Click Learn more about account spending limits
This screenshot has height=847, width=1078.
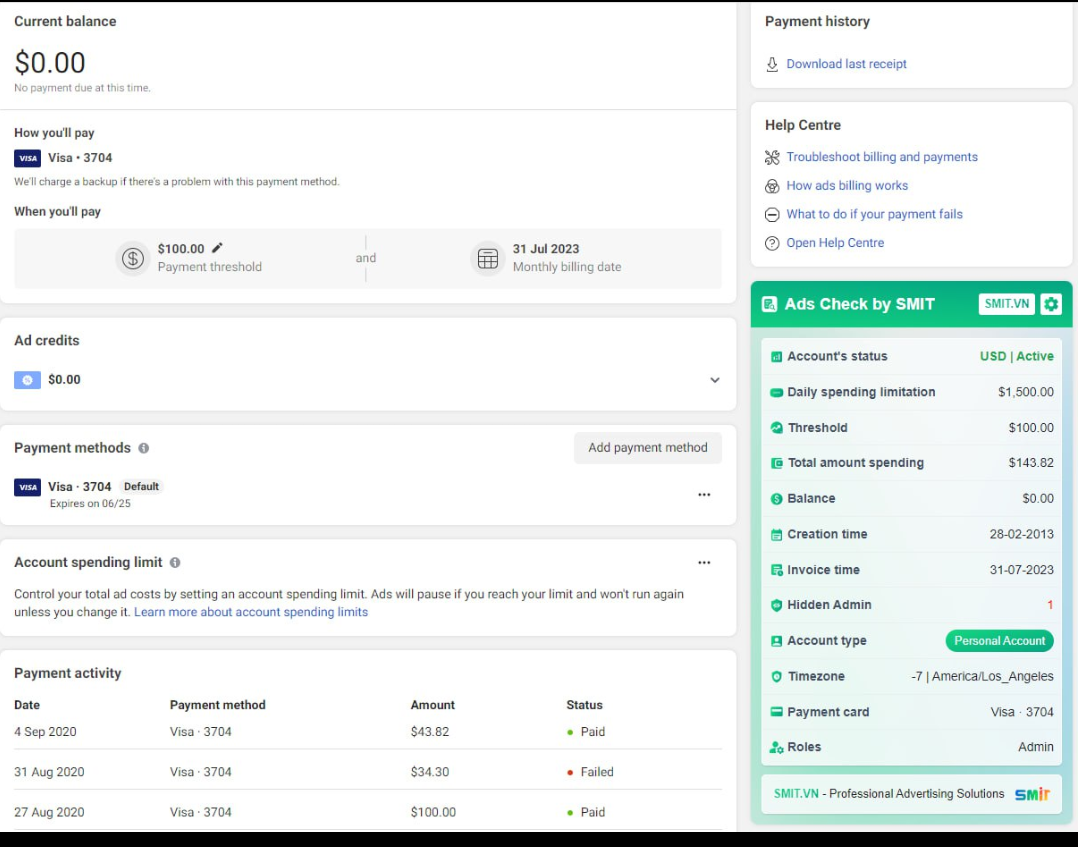[251, 612]
